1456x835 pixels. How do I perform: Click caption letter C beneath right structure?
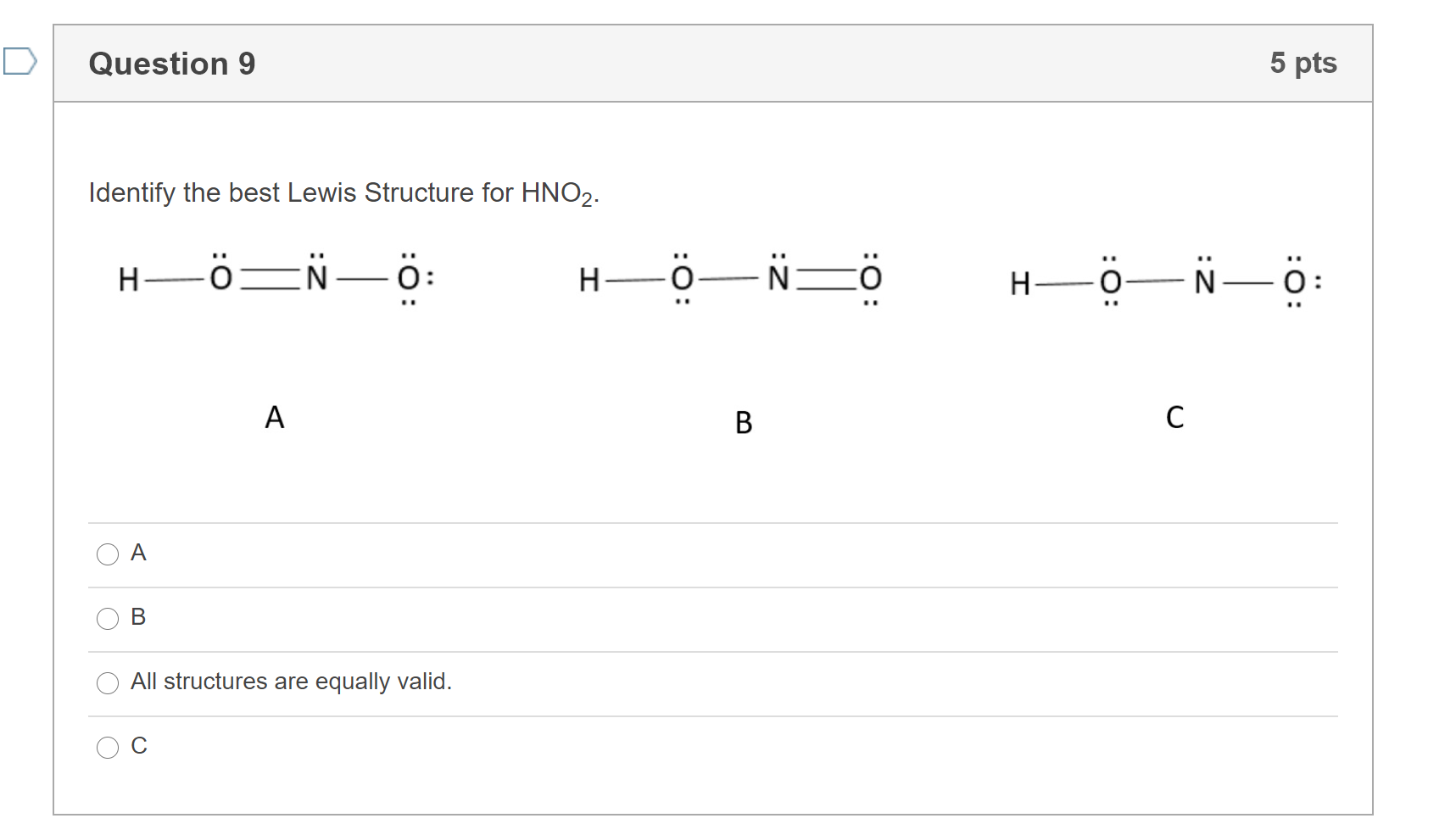1174,417
